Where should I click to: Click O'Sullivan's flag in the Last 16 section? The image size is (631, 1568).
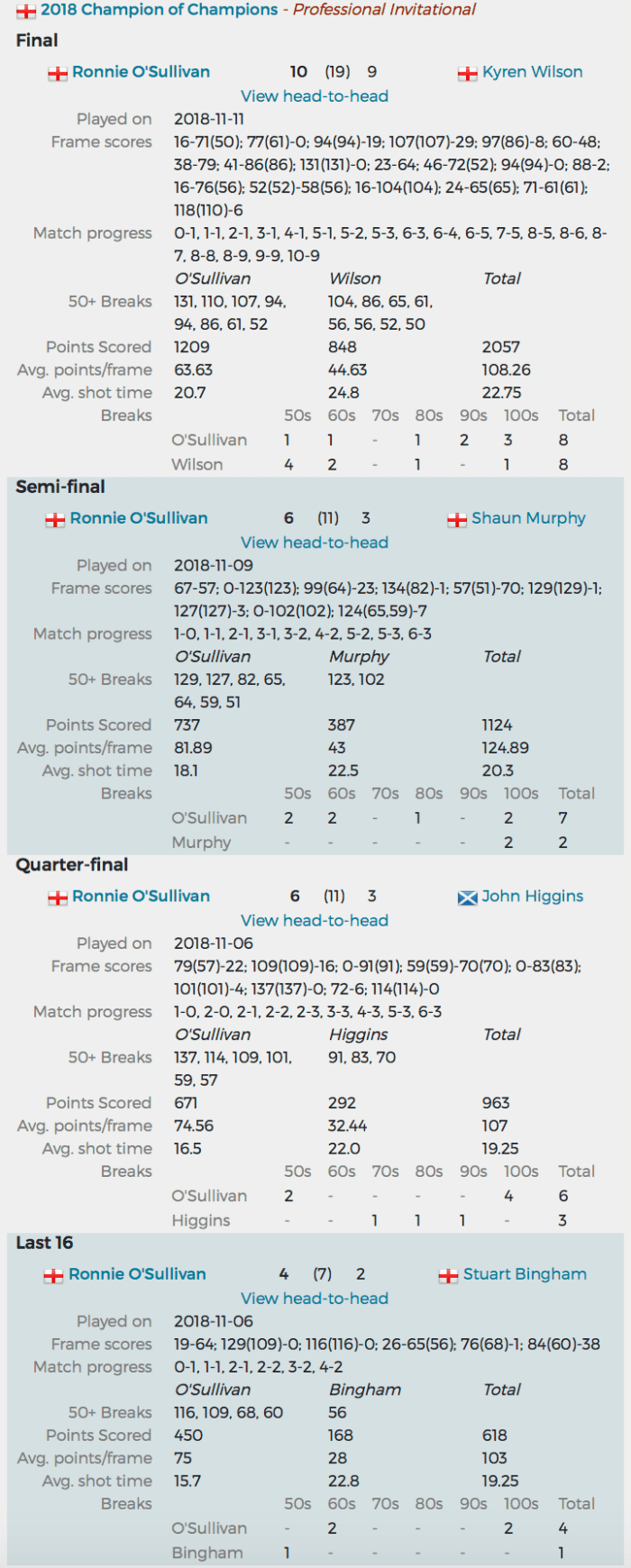[x=54, y=1275]
